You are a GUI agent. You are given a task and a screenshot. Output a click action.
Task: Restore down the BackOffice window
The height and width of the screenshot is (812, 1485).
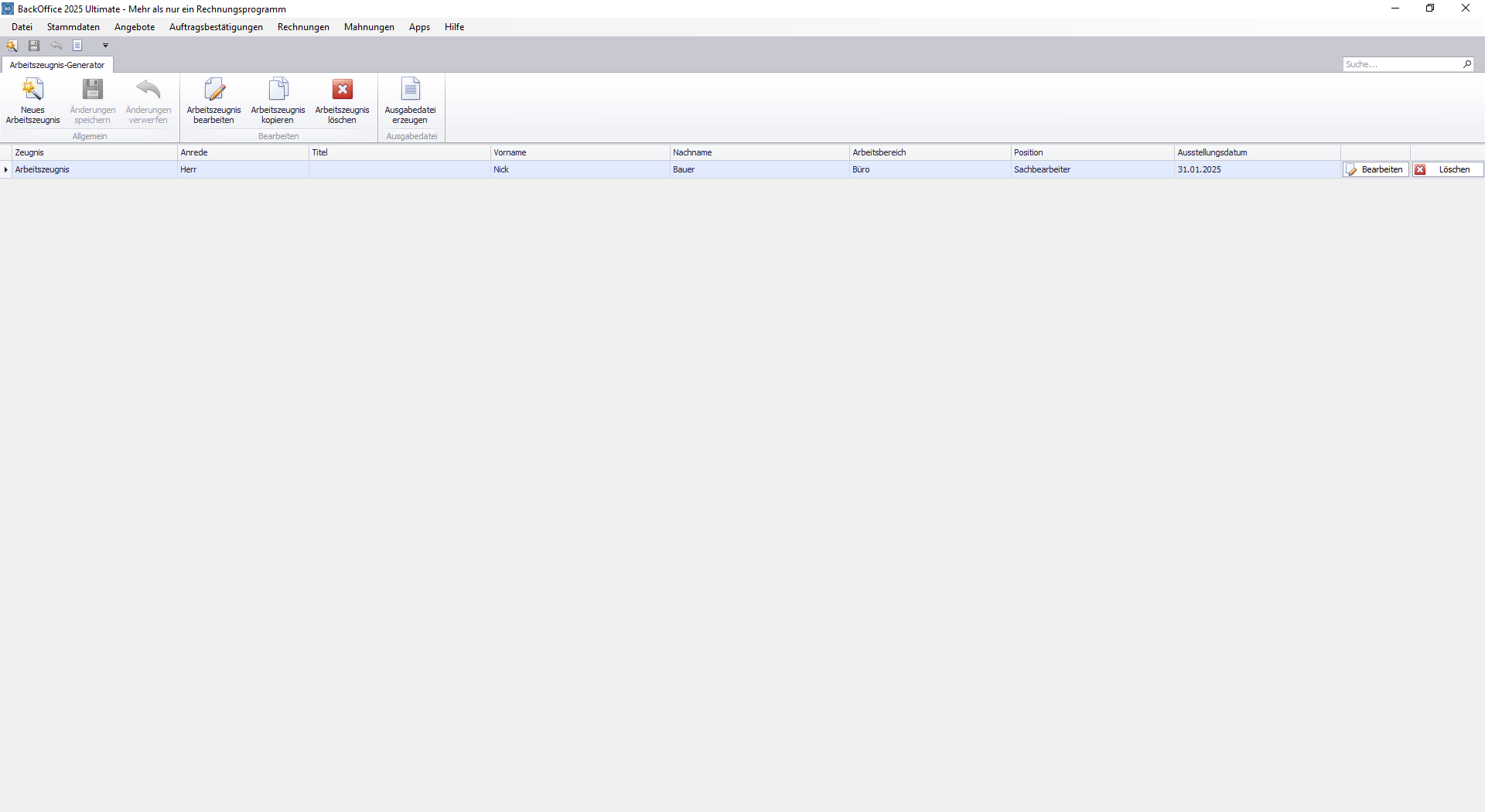[x=1430, y=9]
